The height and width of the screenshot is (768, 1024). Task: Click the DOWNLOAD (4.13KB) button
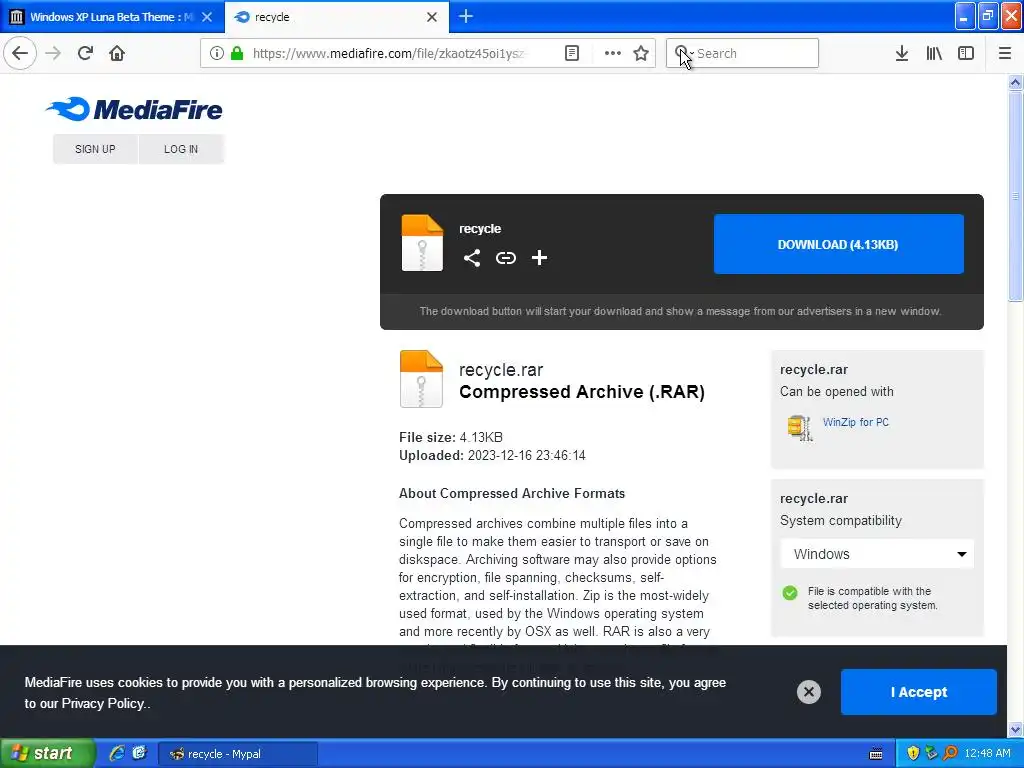point(839,244)
